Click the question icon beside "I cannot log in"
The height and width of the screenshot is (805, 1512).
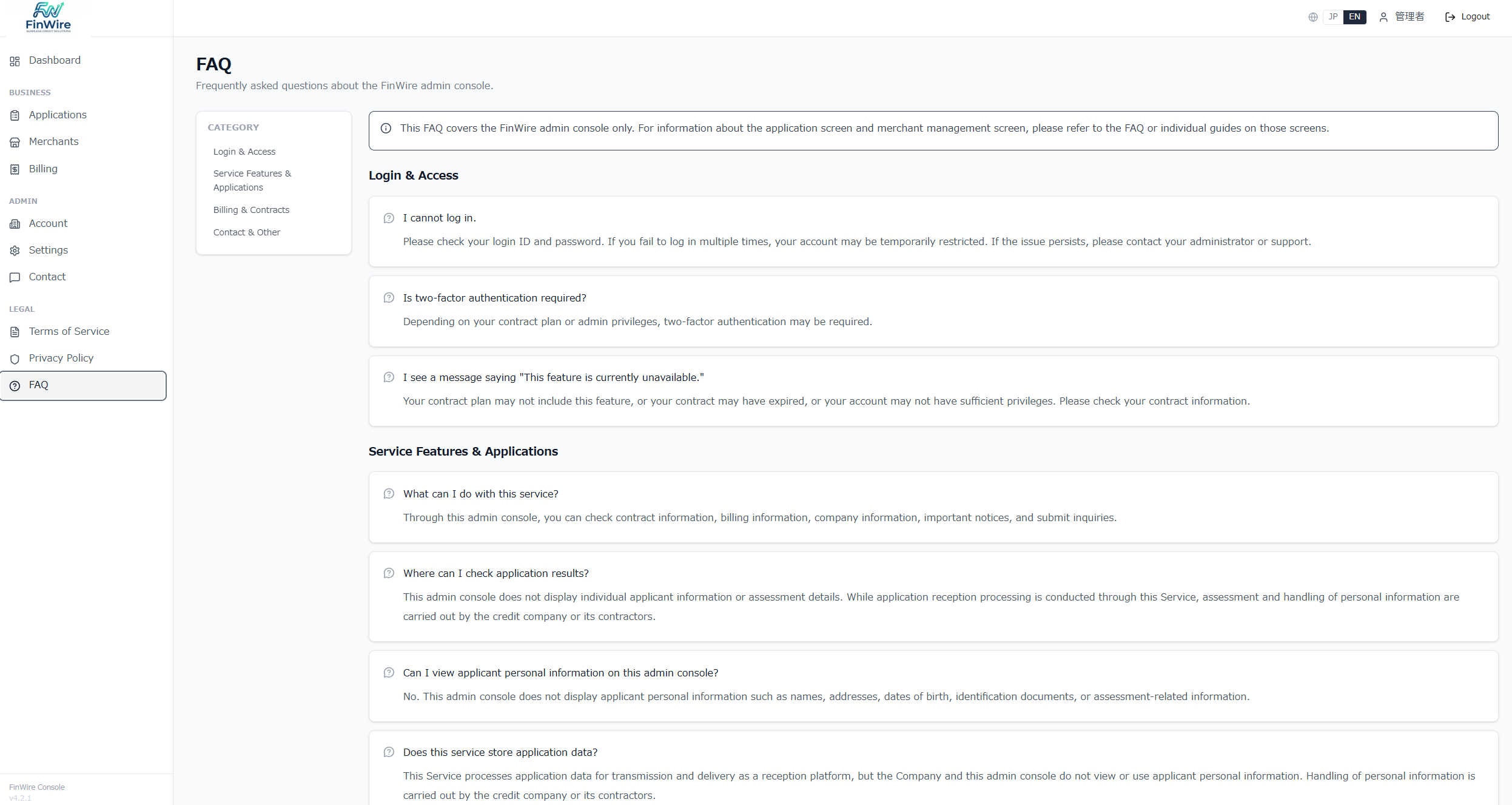(389, 218)
